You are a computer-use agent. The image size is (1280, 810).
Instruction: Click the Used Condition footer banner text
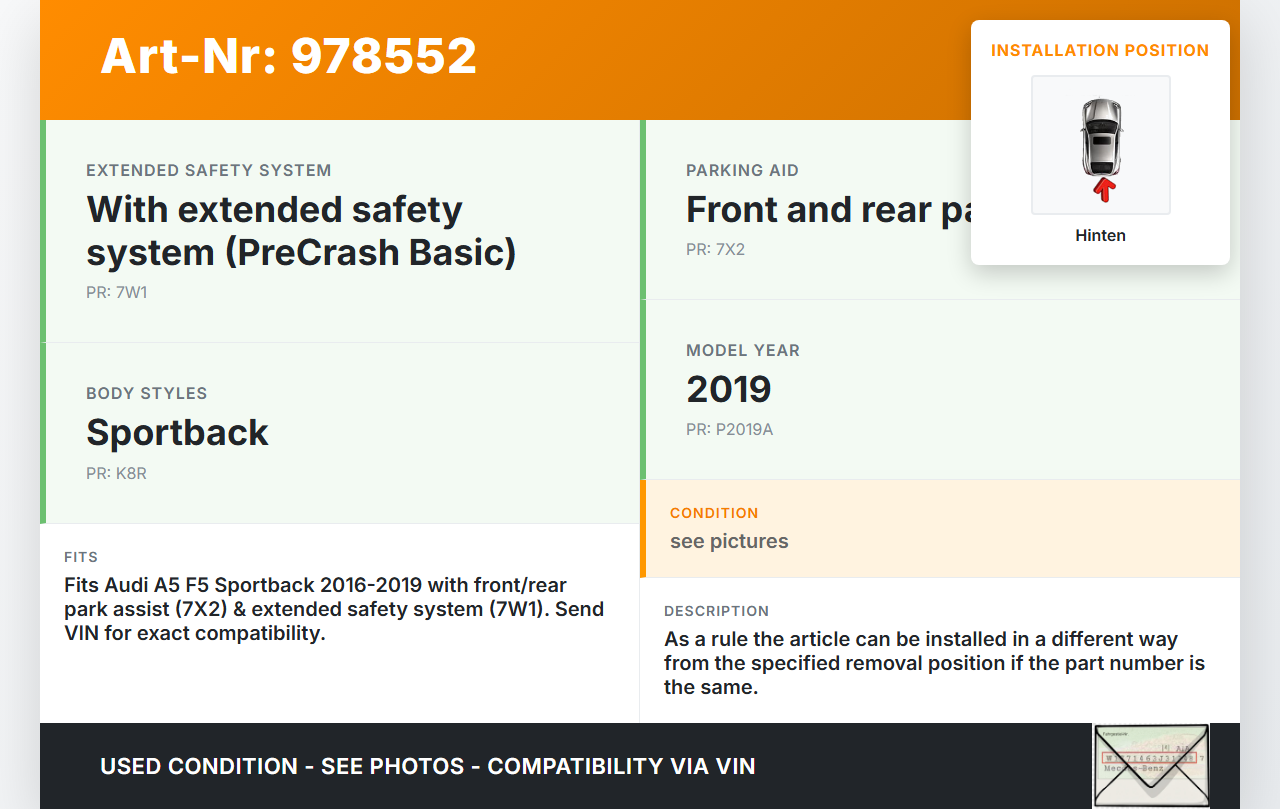[x=427, y=766]
